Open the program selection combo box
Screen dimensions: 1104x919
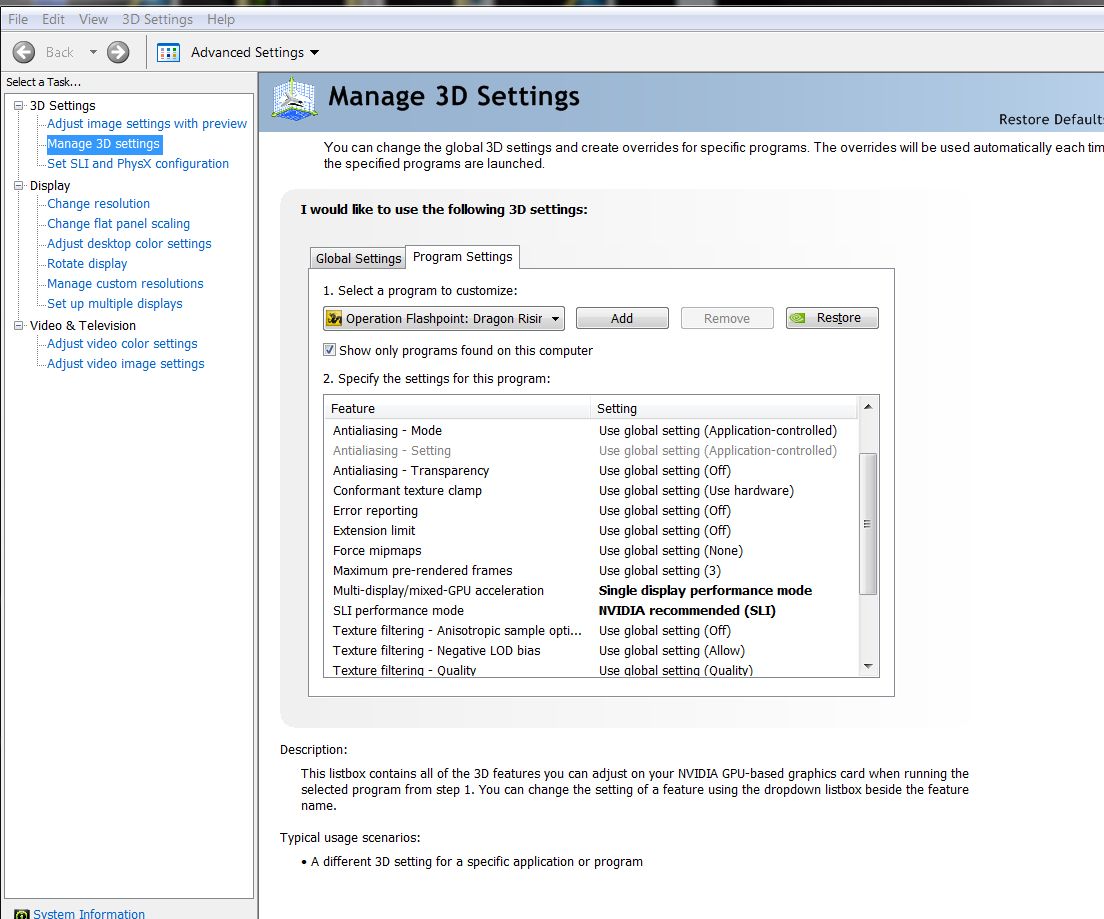coord(444,318)
